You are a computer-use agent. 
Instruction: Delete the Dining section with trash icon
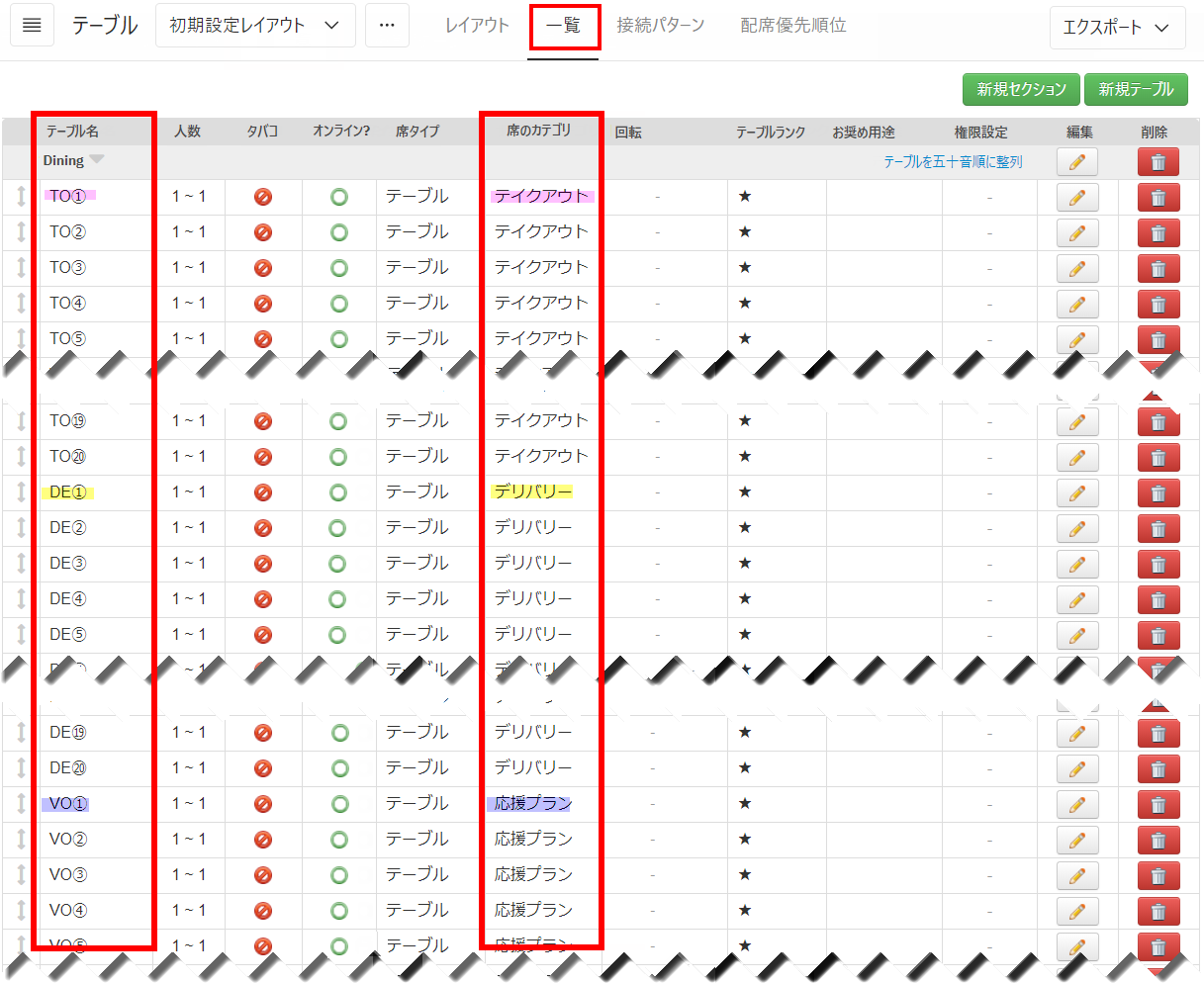point(1158,162)
